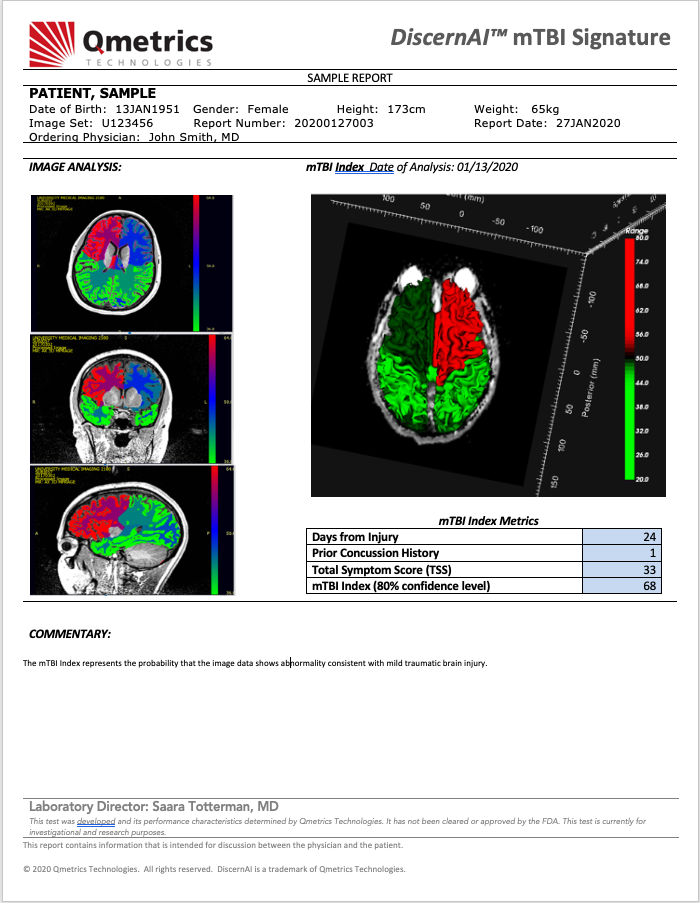
Task: Open the axial brain MRI thumbnail
Action: click(132, 263)
